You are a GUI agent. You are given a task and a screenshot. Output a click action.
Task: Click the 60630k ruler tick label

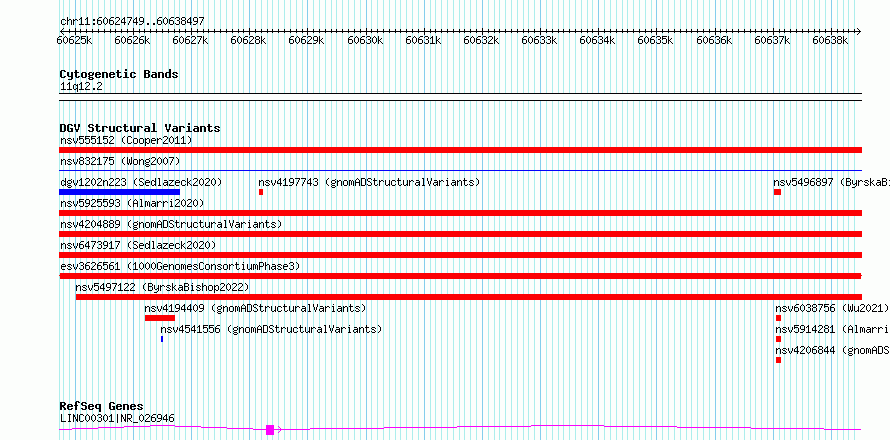365,40
